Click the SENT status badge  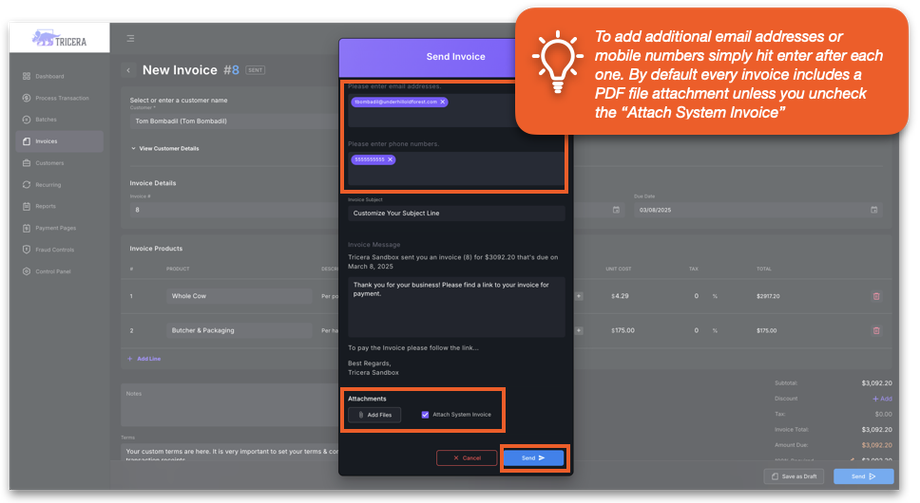click(255, 70)
